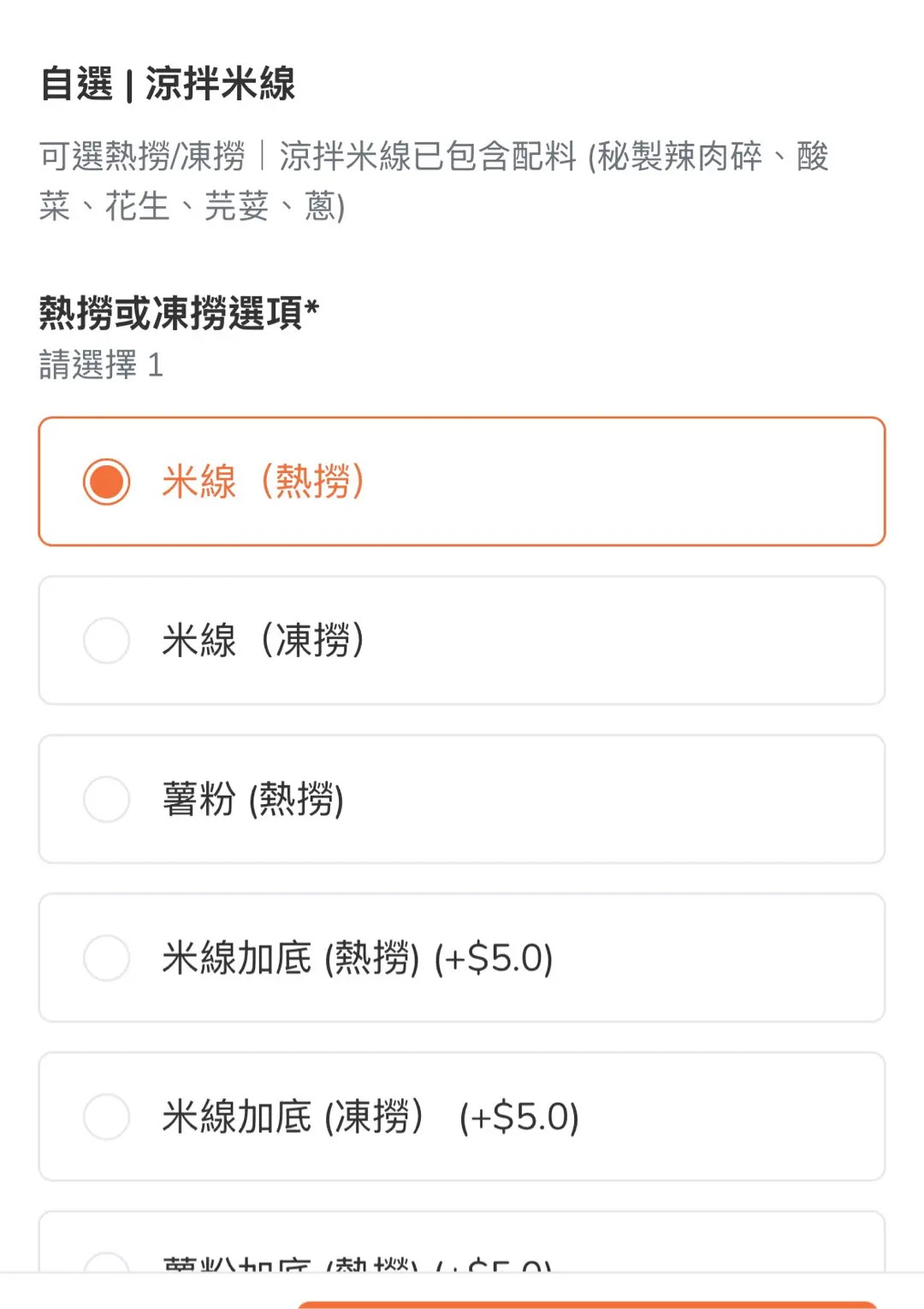Click the +$5.0 price on 米線加底 (熱撈)
The height and width of the screenshot is (1309, 924).
494,957
